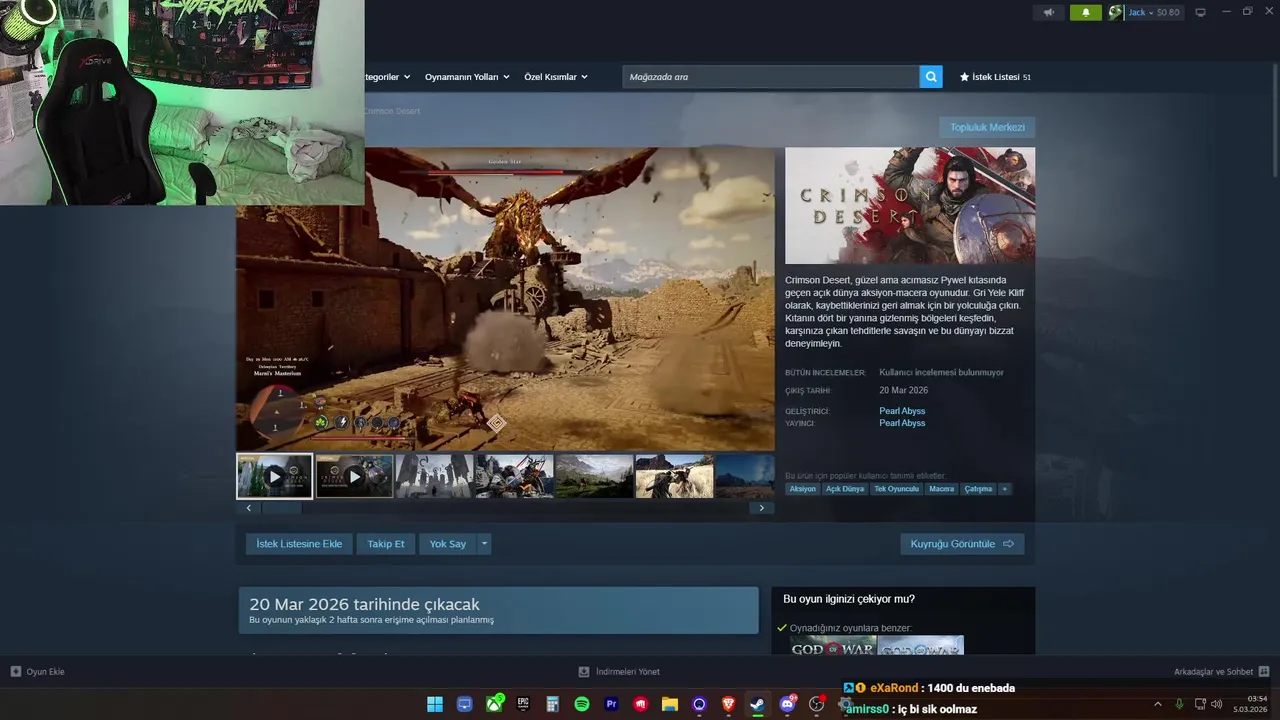1280x720 pixels.
Task: Select the fifth landscape screenshot thumbnail
Action: point(594,476)
